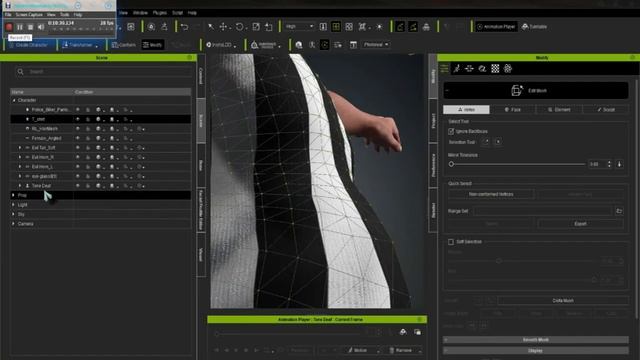The image size is (640, 360).
Task: Toggle Ignore Backfaces checkbox
Action: 451,131
